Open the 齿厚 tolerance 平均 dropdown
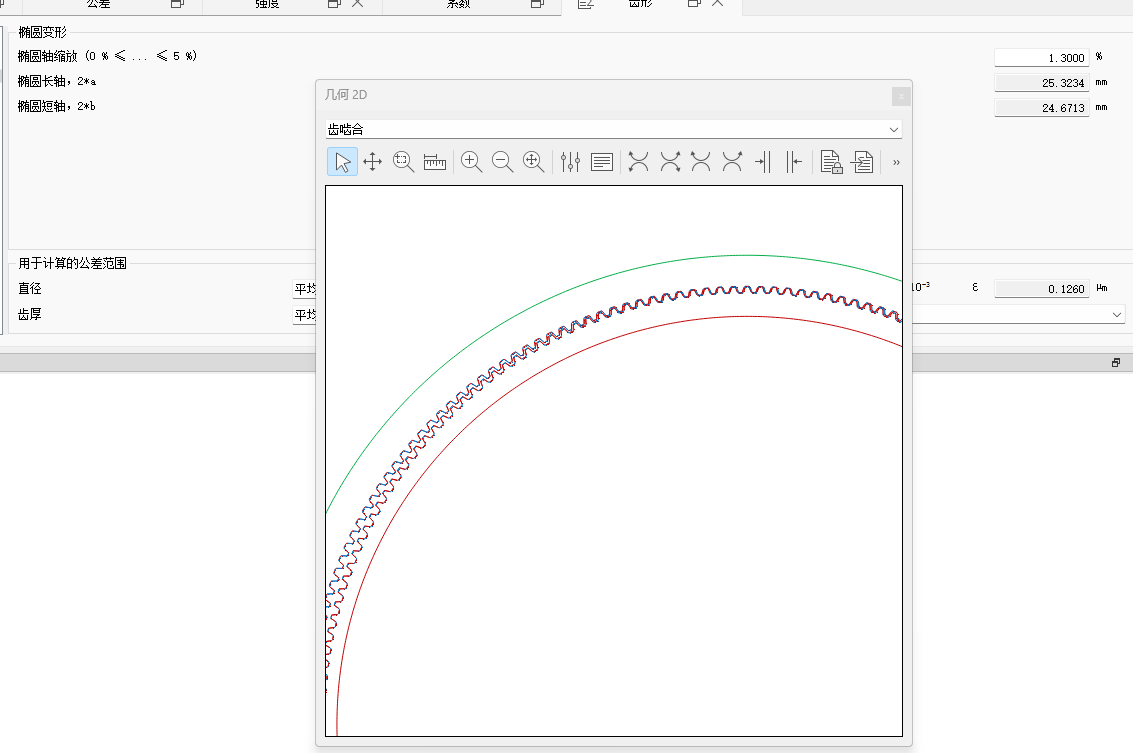Screen dimensions: 1133x753 [304, 315]
